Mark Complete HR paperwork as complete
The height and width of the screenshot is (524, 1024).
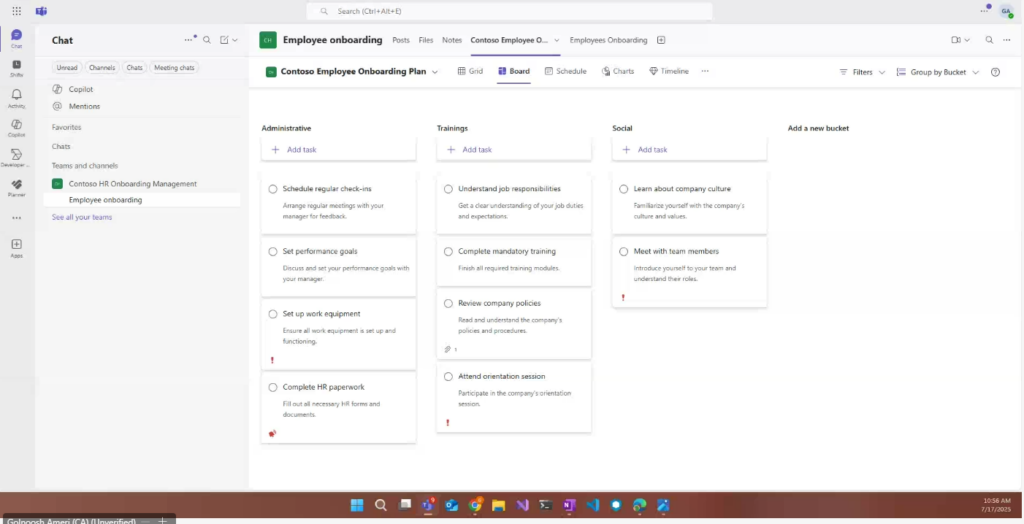(272, 387)
